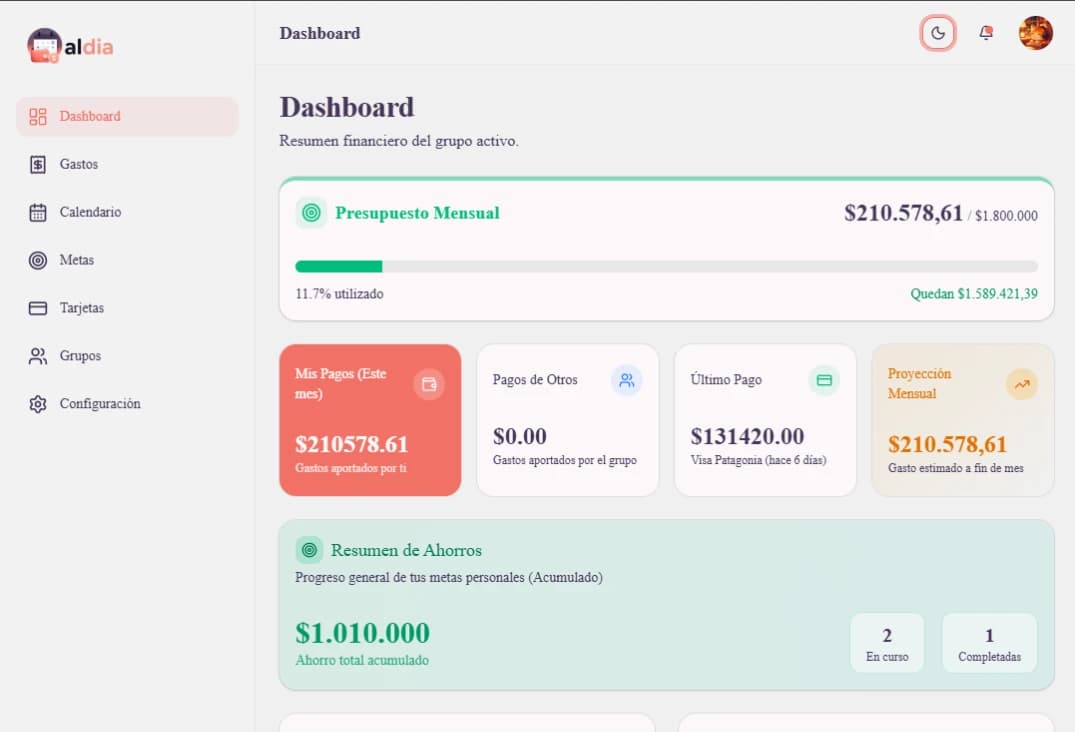Click the 11.7% utilizado label

(339, 294)
